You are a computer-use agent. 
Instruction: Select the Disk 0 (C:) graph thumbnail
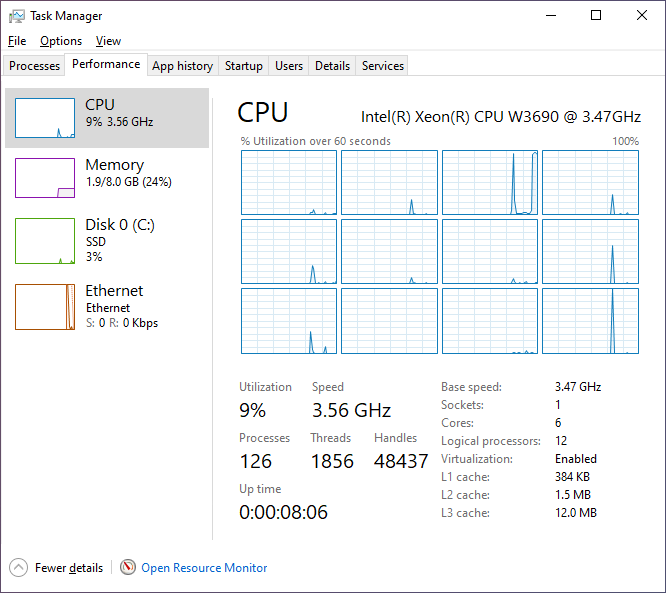[x=45, y=241]
